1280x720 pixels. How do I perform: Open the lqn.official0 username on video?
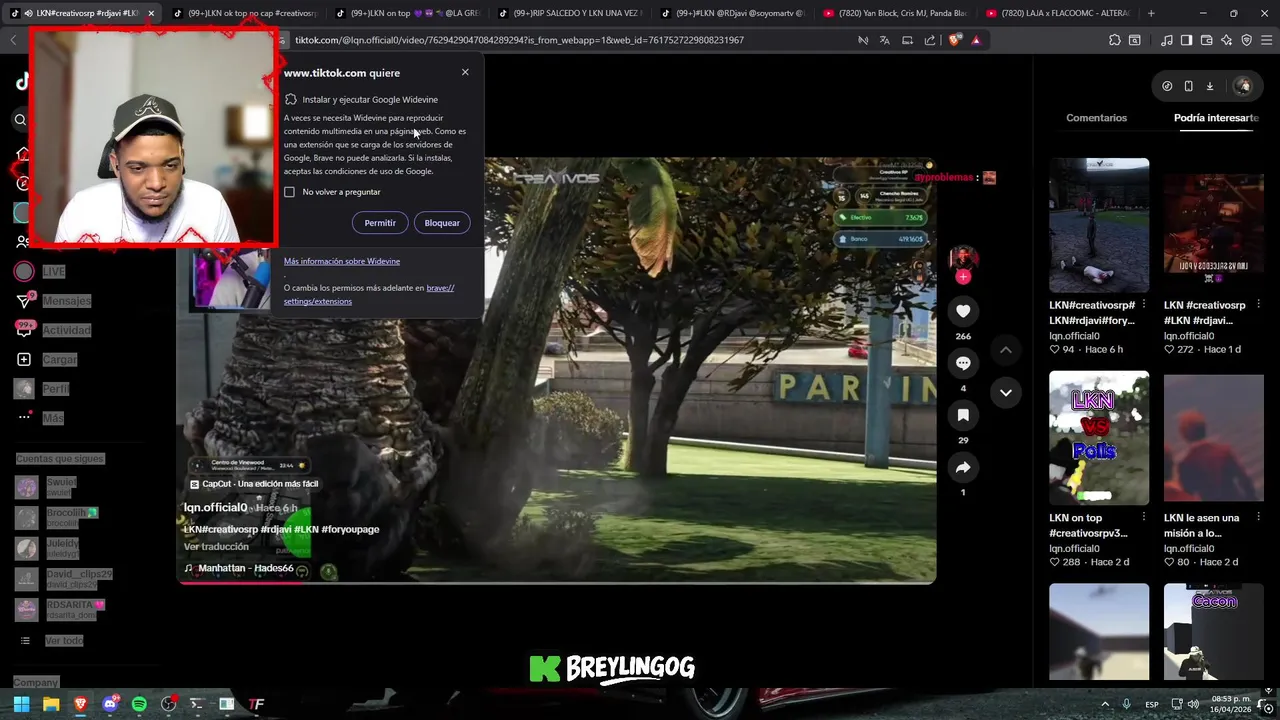(x=215, y=508)
